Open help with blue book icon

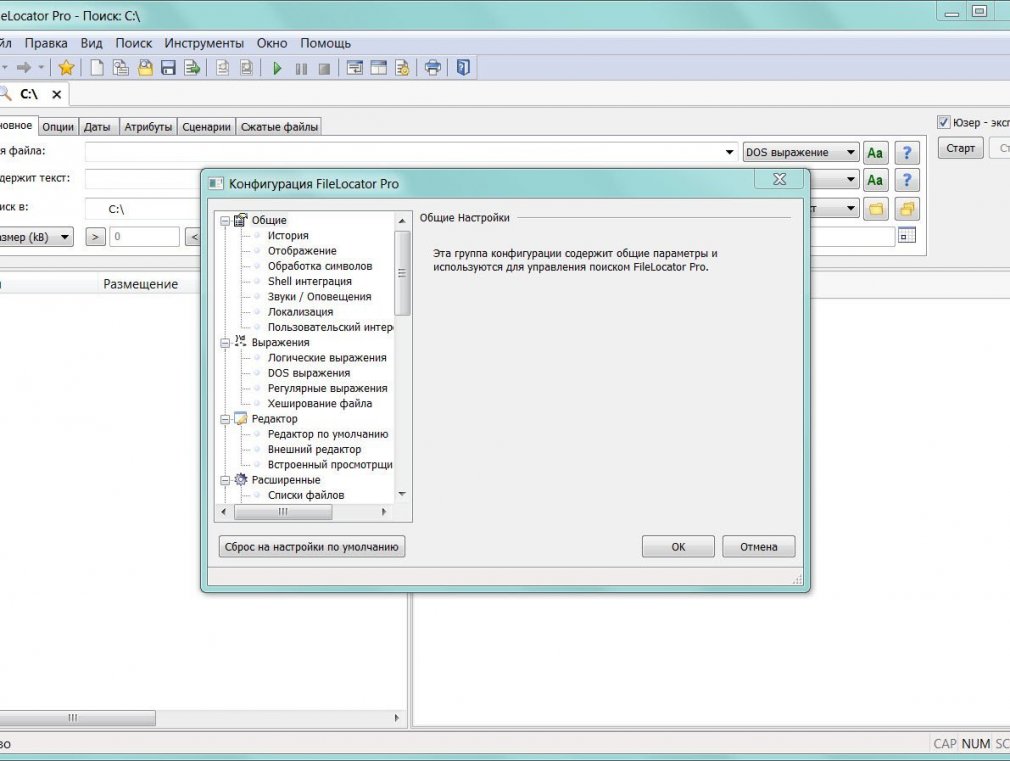(x=463, y=68)
